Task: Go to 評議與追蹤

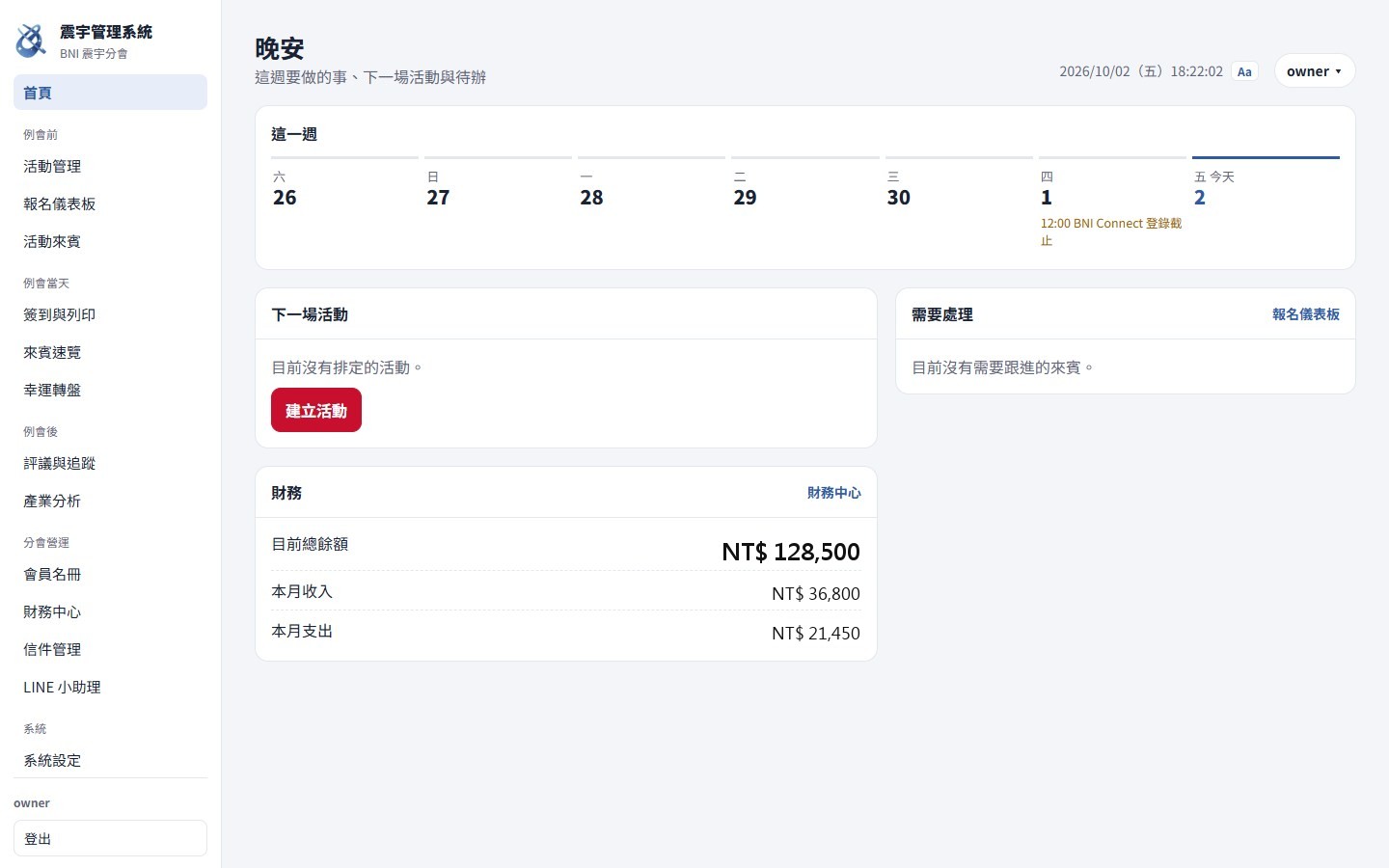Action: click(x=110, y=463)
